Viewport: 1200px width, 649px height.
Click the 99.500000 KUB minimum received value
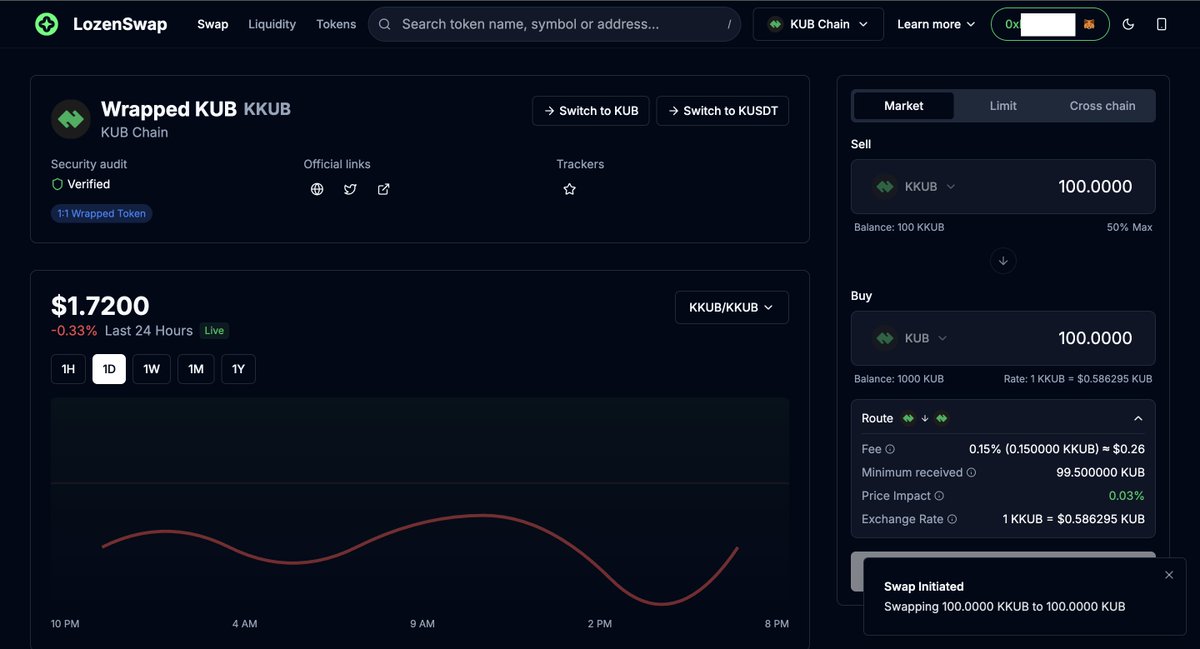(1100, 473)
